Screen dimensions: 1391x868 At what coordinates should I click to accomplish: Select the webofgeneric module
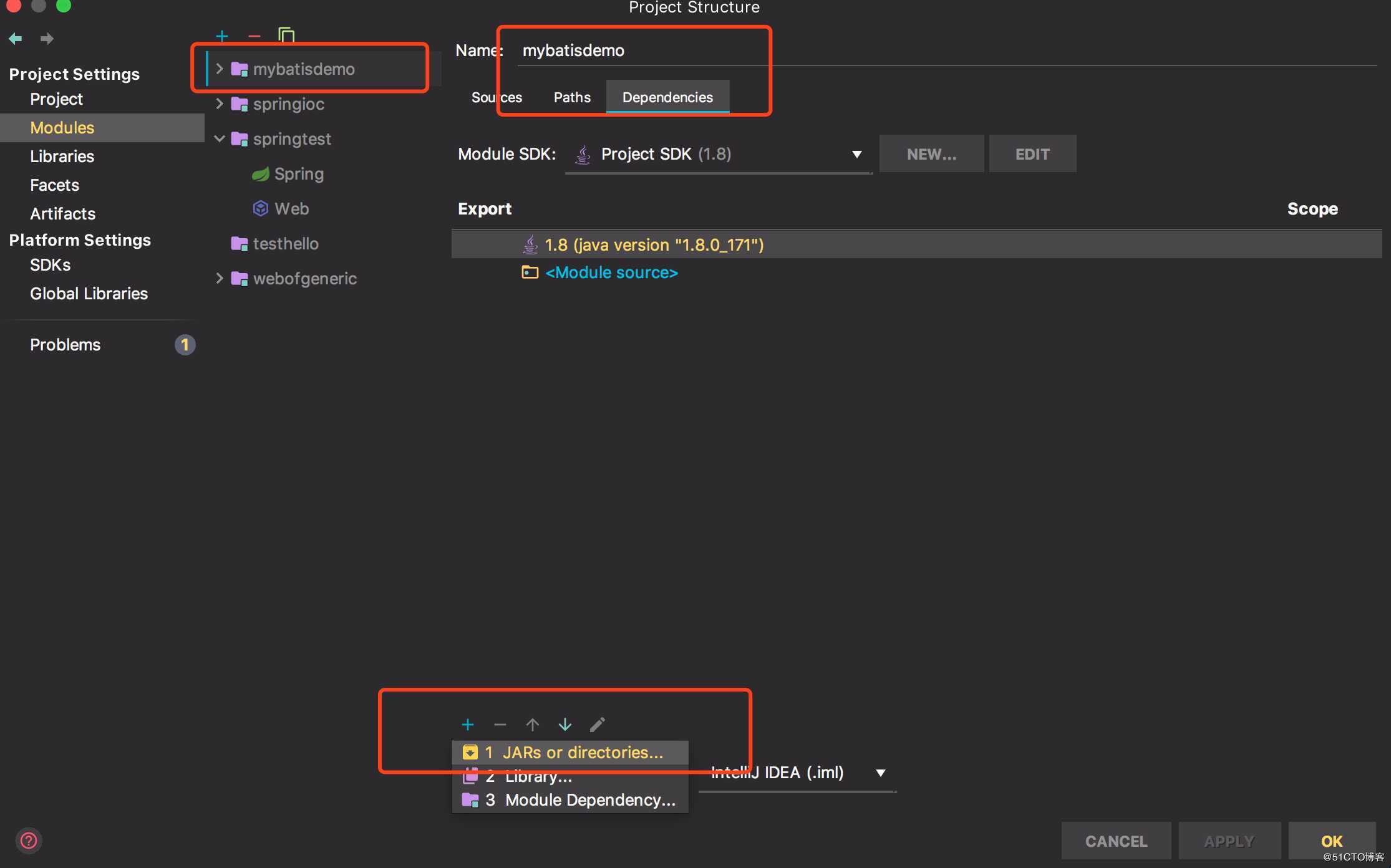click(305, 278)
